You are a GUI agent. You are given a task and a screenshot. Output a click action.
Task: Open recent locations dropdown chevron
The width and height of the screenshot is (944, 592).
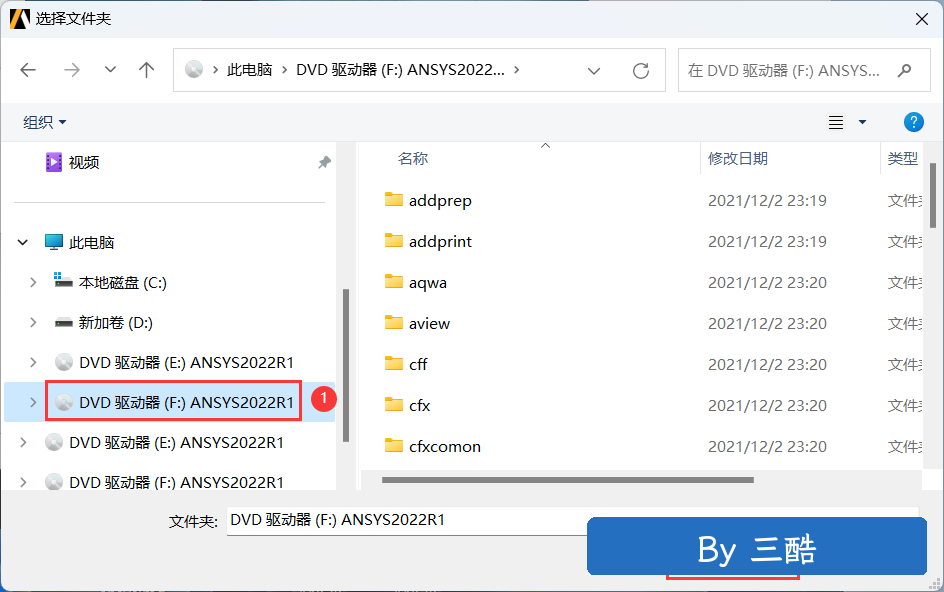[x=110, y=70]
